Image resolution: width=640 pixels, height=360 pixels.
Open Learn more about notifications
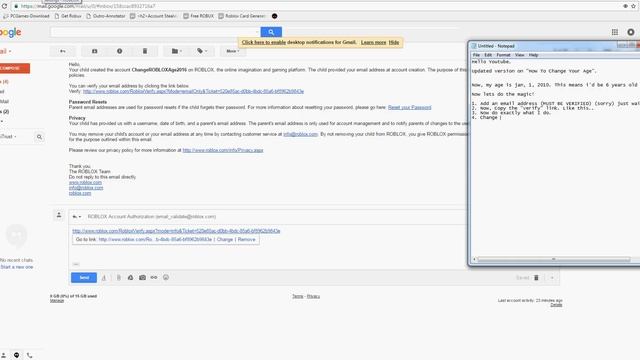pyautogui.click(x=373, y=42)
